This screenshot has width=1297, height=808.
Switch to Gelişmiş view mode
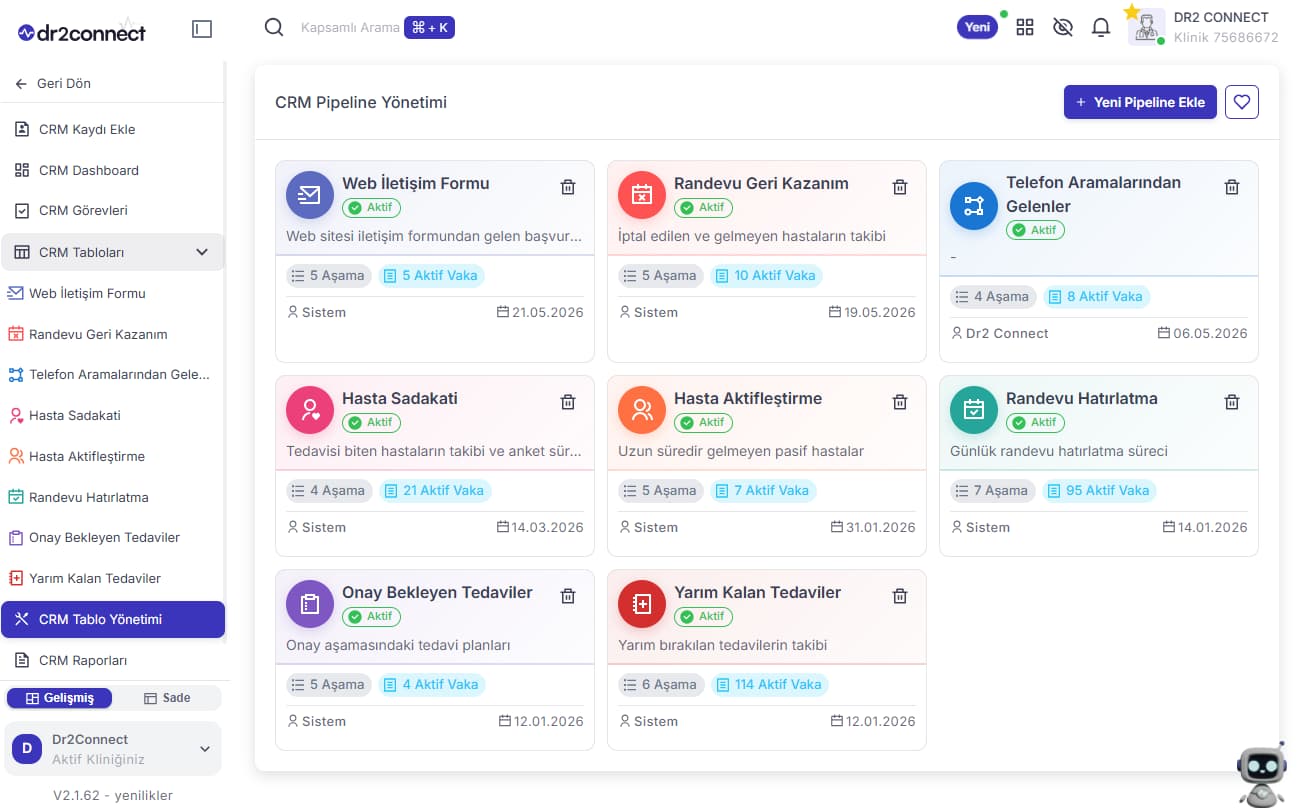tap(60, 698)
